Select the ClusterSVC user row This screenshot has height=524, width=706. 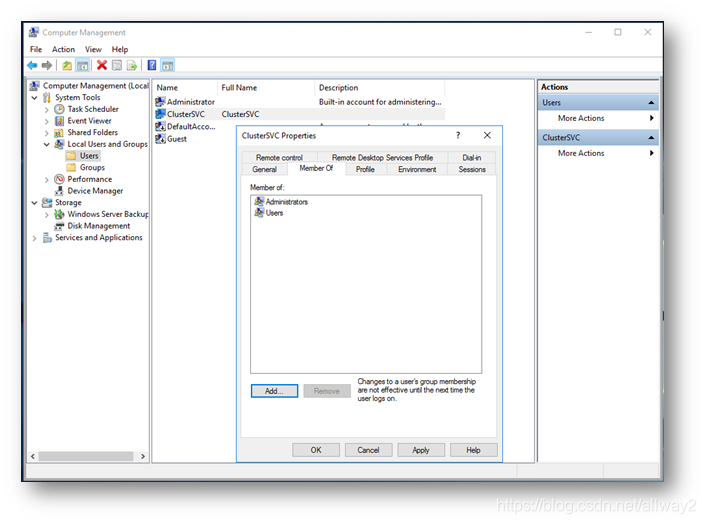[x=299, y=114]
